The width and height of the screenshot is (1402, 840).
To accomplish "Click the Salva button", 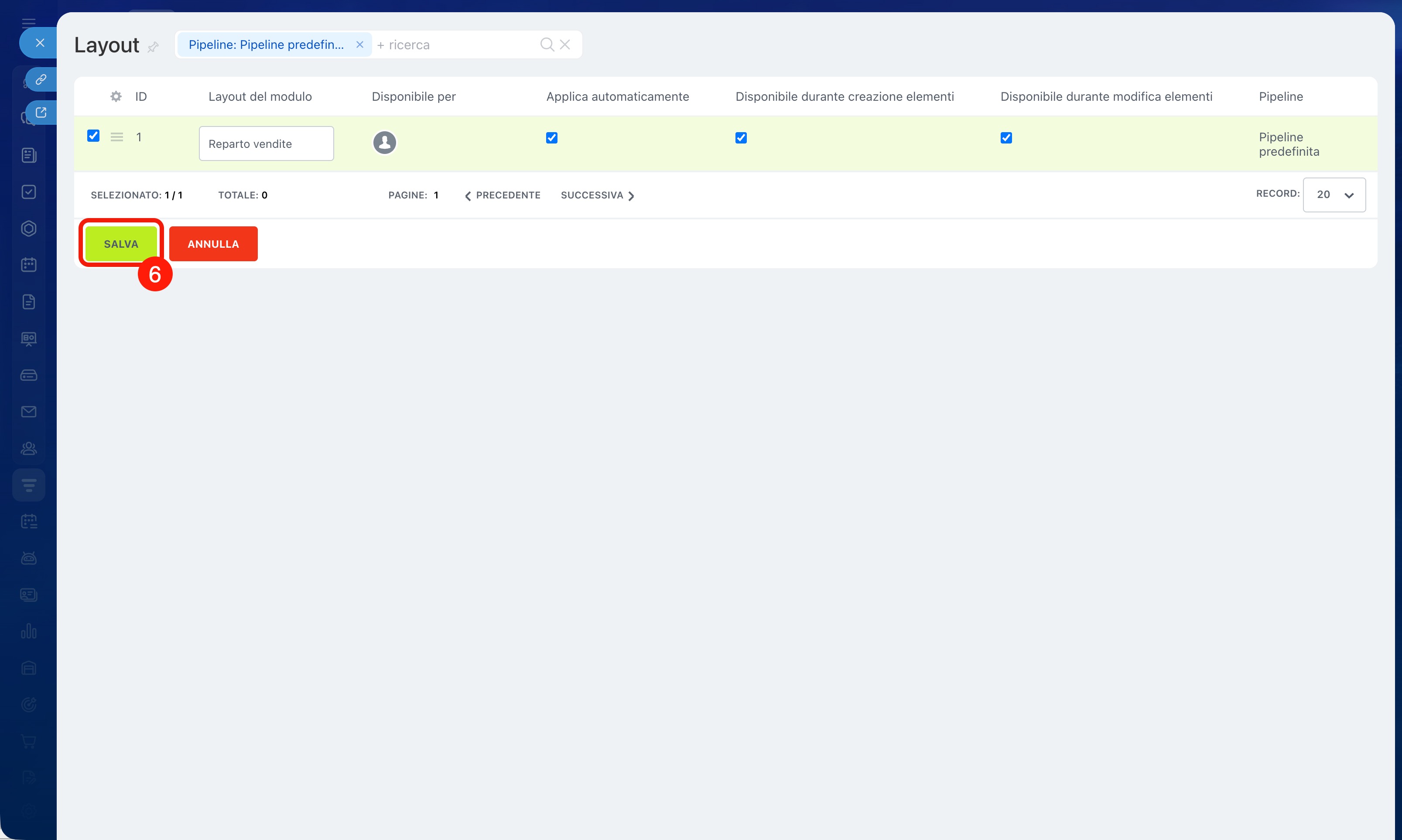I will coord(120,244).
